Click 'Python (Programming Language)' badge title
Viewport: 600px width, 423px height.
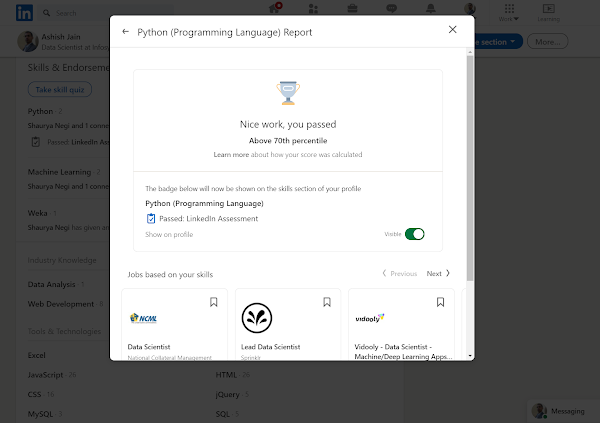pyautogui.click(x=204, y=203)
